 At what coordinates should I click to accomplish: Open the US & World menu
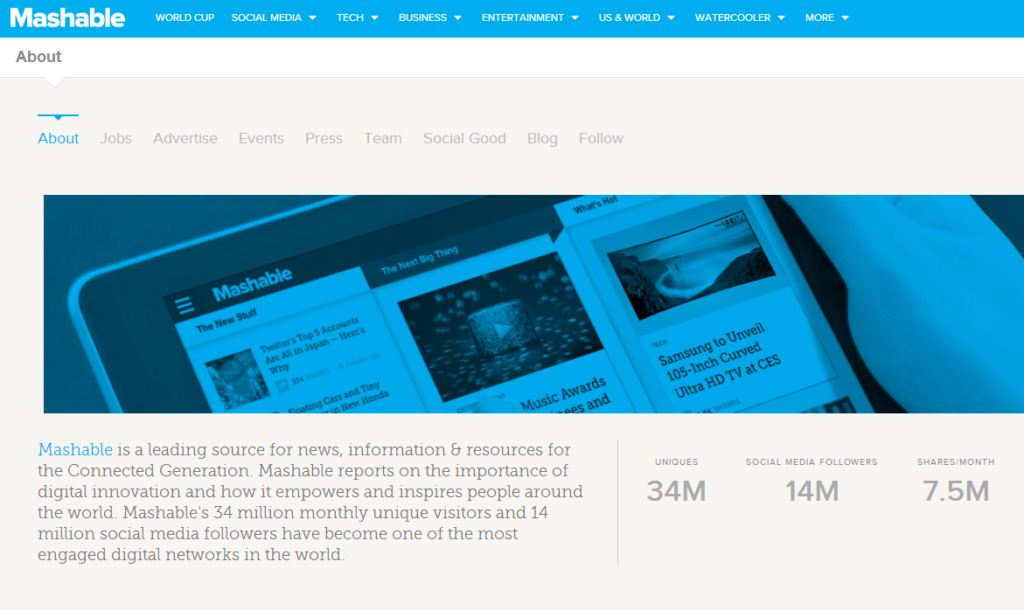pos(630,18)
